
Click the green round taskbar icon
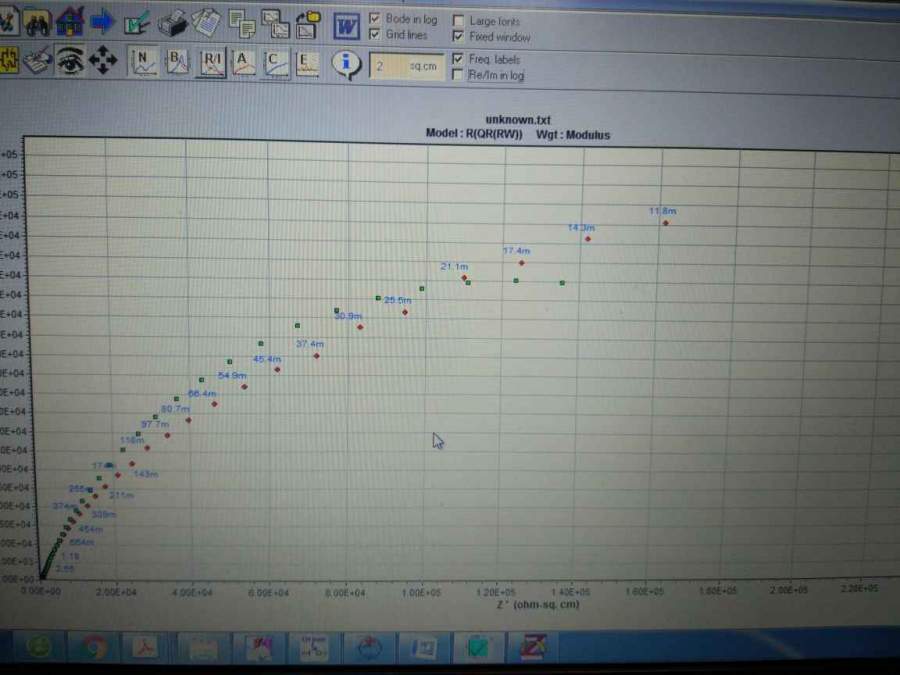(39, 647)
